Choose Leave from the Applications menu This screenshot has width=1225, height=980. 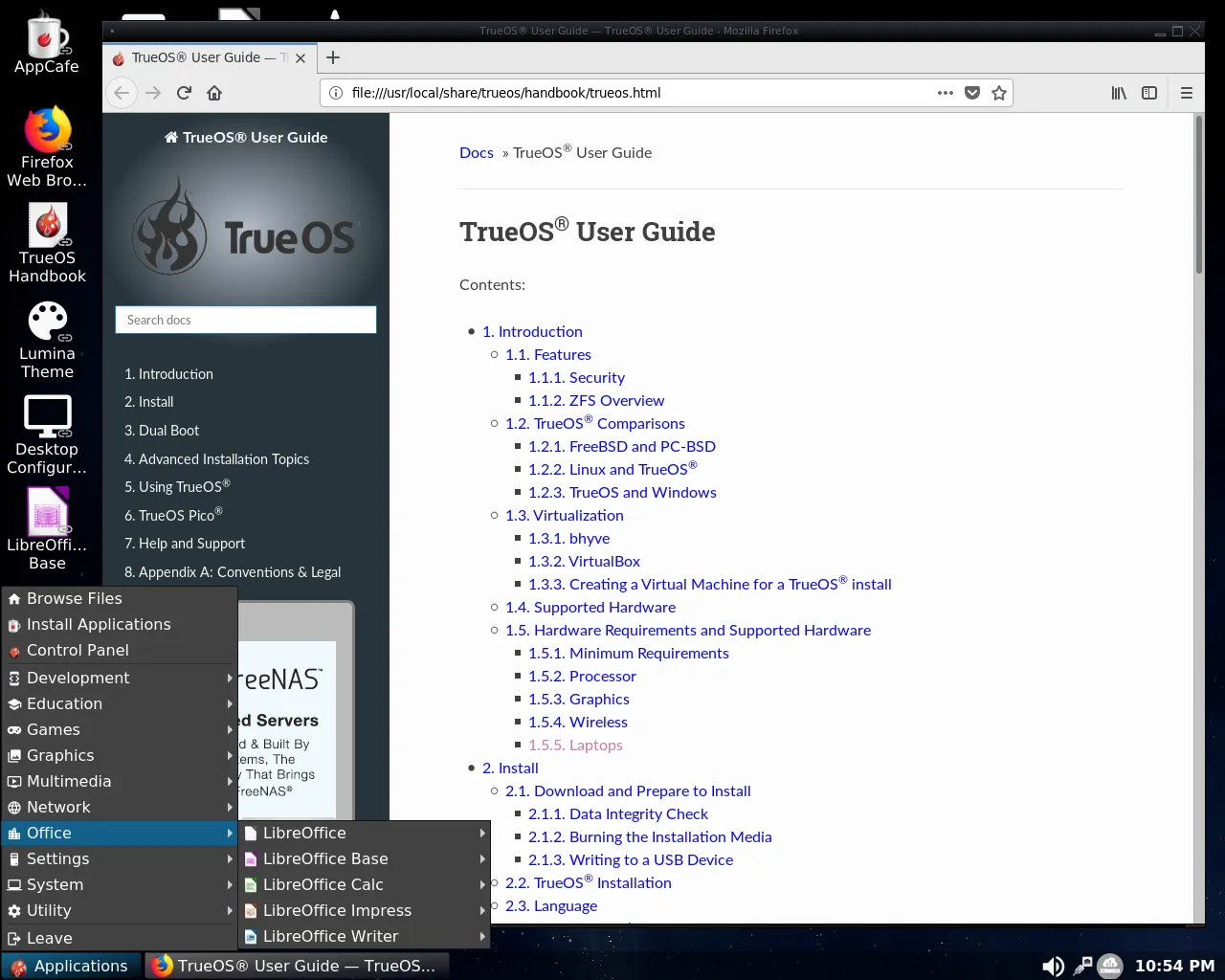pyautogui.click(x=120, y=938)
